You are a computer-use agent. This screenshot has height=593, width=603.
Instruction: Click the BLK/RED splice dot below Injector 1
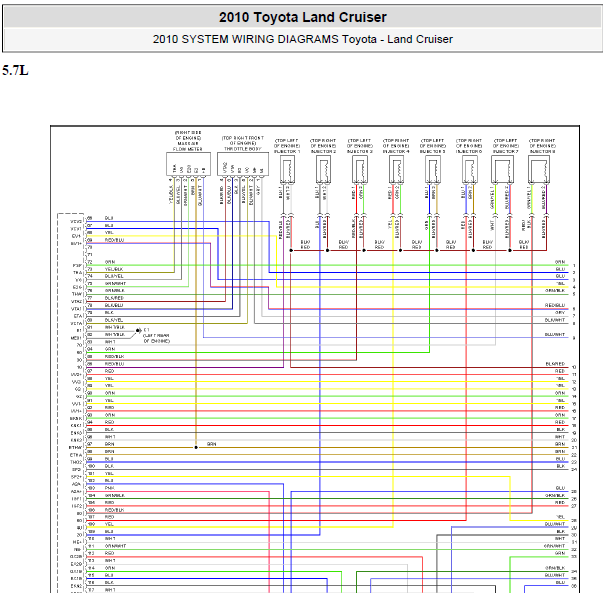click(291, 250)
